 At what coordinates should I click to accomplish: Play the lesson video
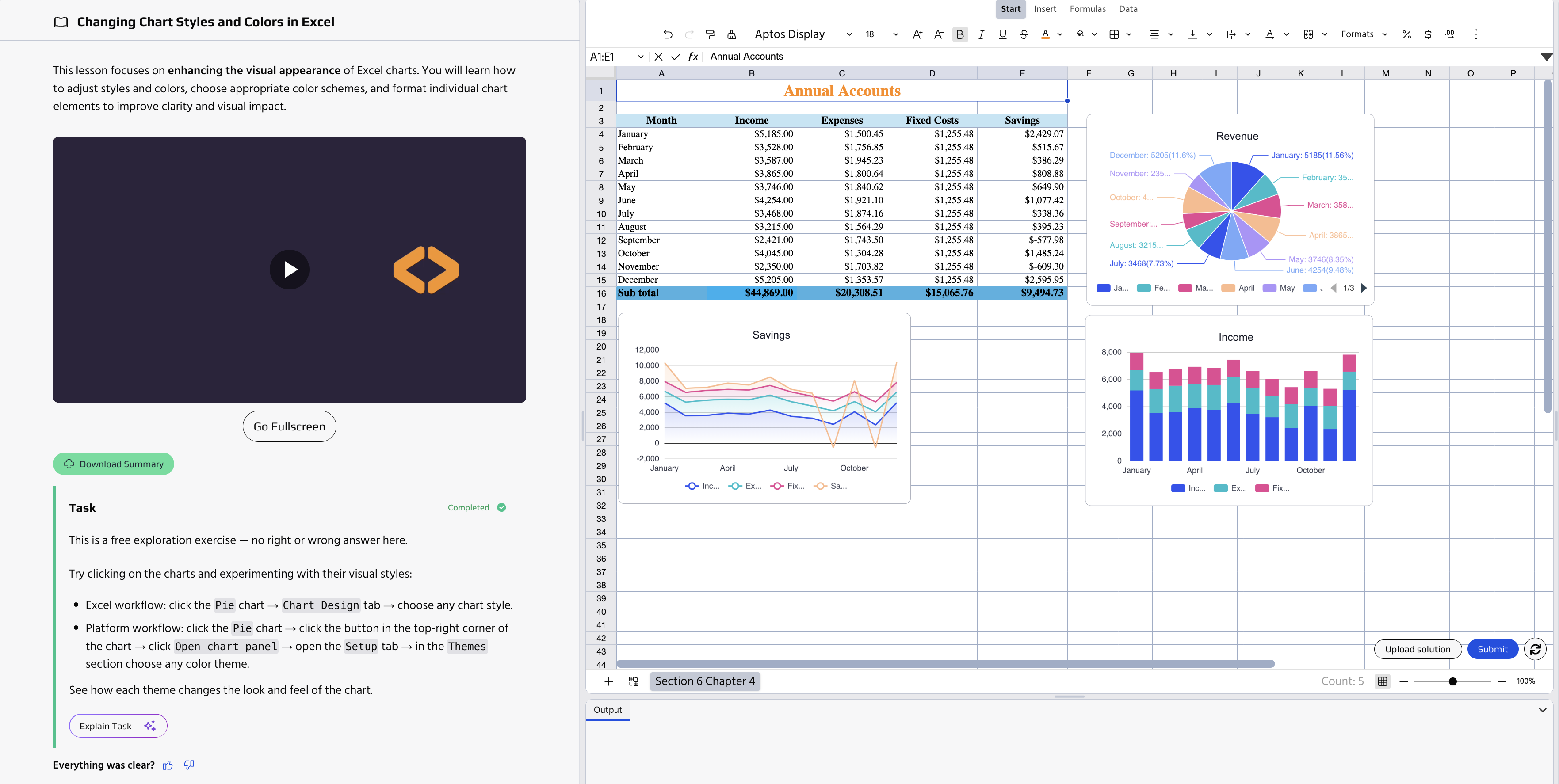coord(289,269)
